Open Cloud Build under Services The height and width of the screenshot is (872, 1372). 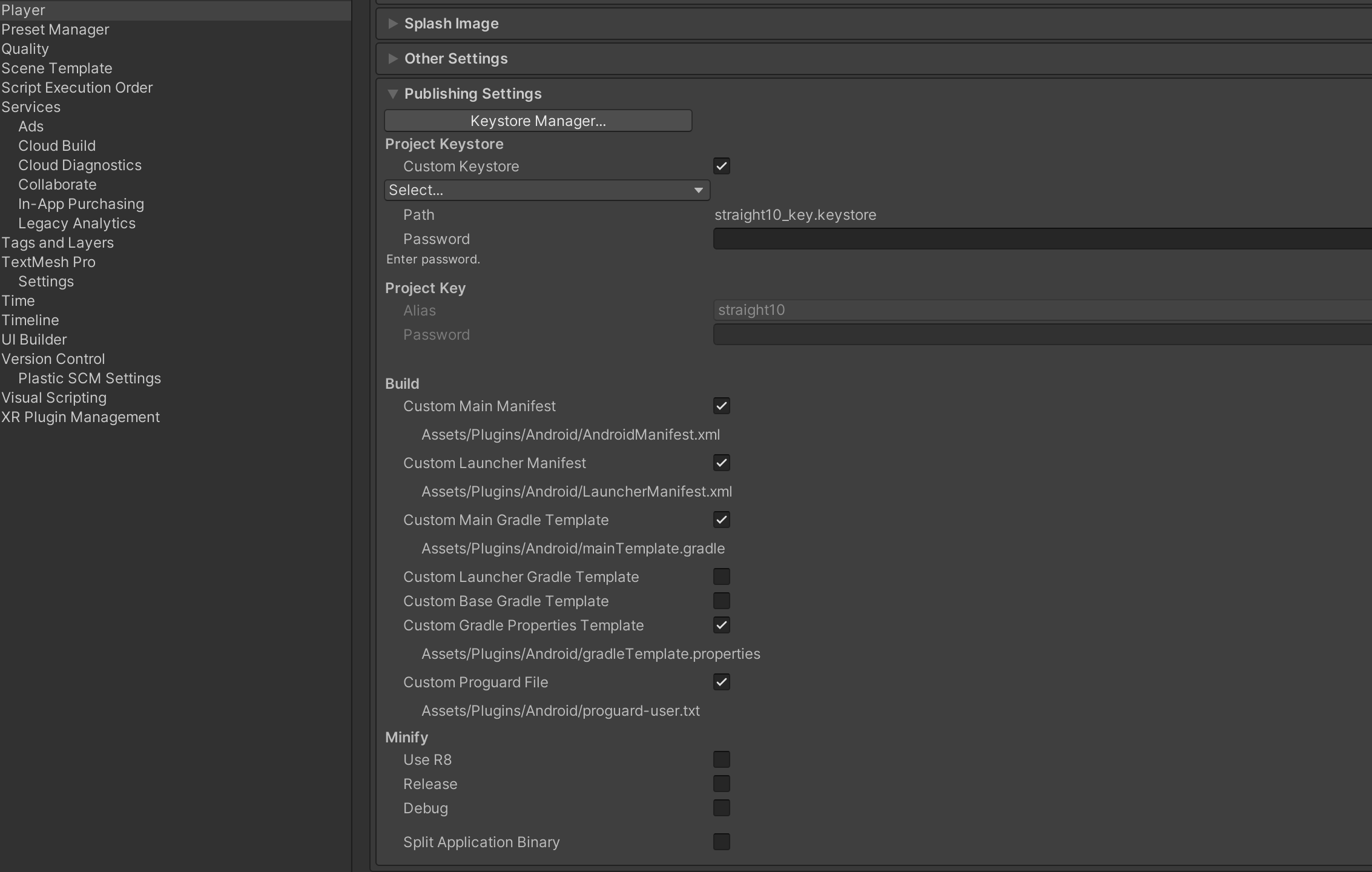57,146
